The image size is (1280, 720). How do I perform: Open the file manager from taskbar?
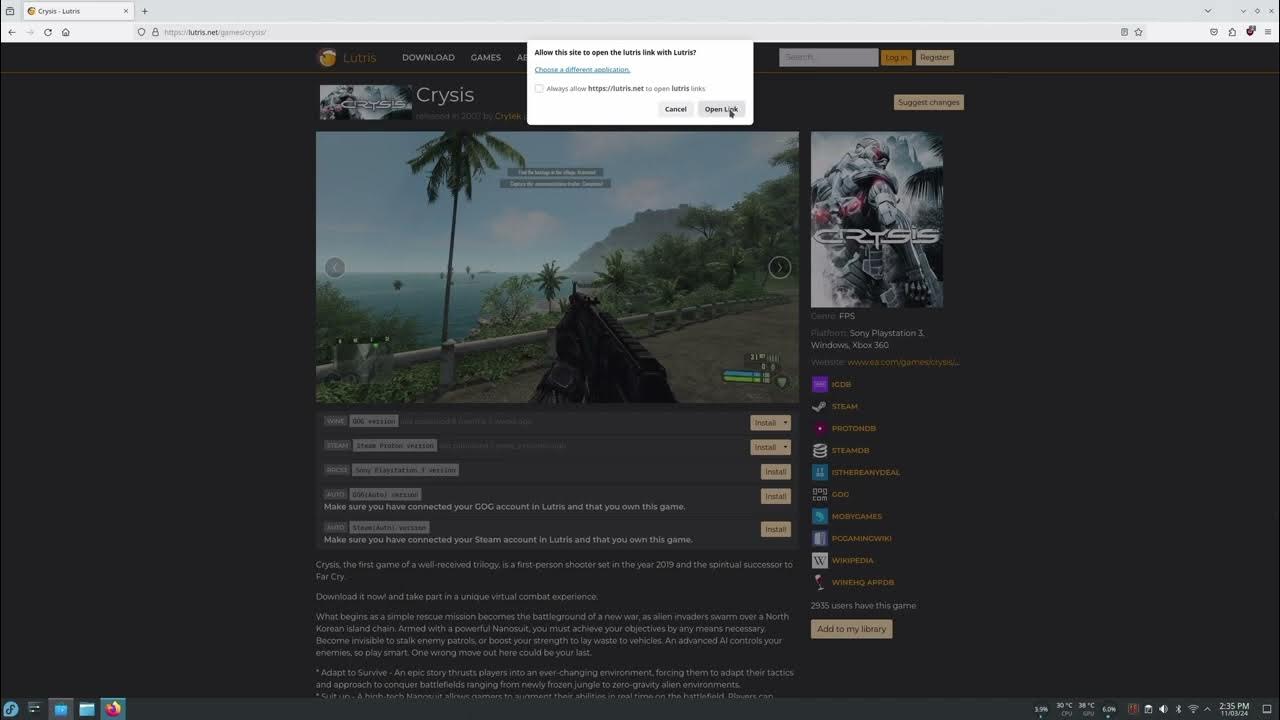click(x=87, y=709)
